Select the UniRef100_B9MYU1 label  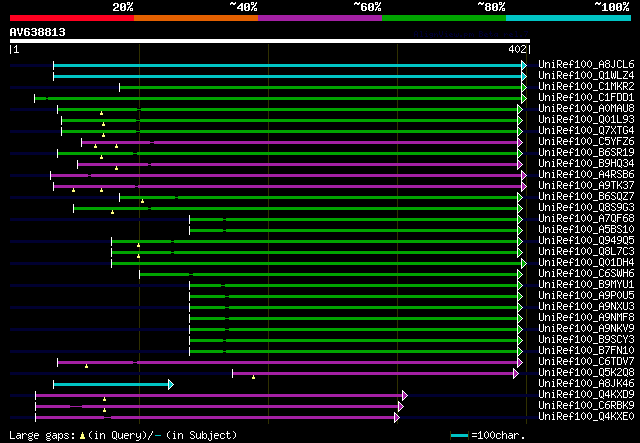586,285
